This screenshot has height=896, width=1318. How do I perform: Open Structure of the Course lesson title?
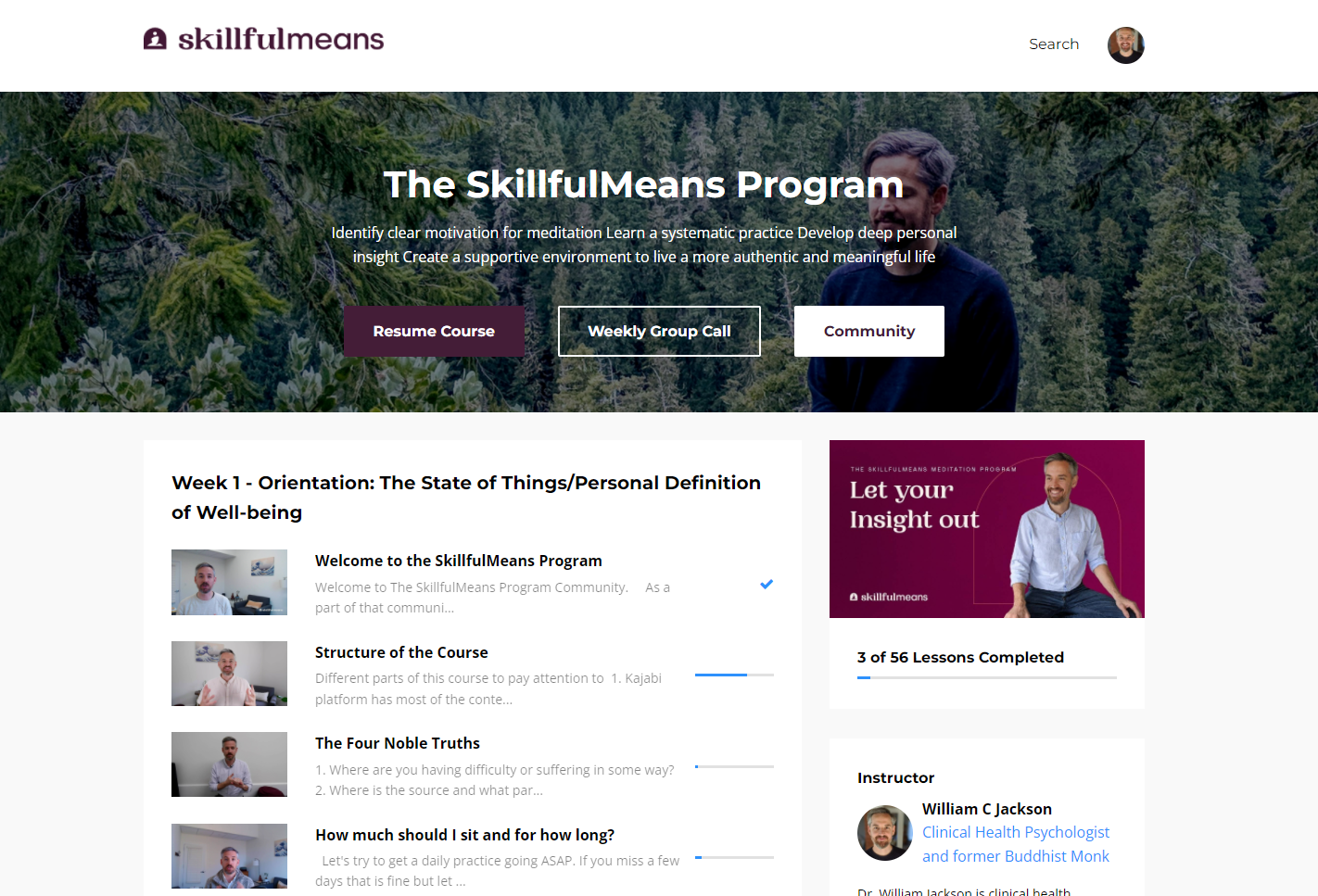pyautogui.click(x=401, y=652)
